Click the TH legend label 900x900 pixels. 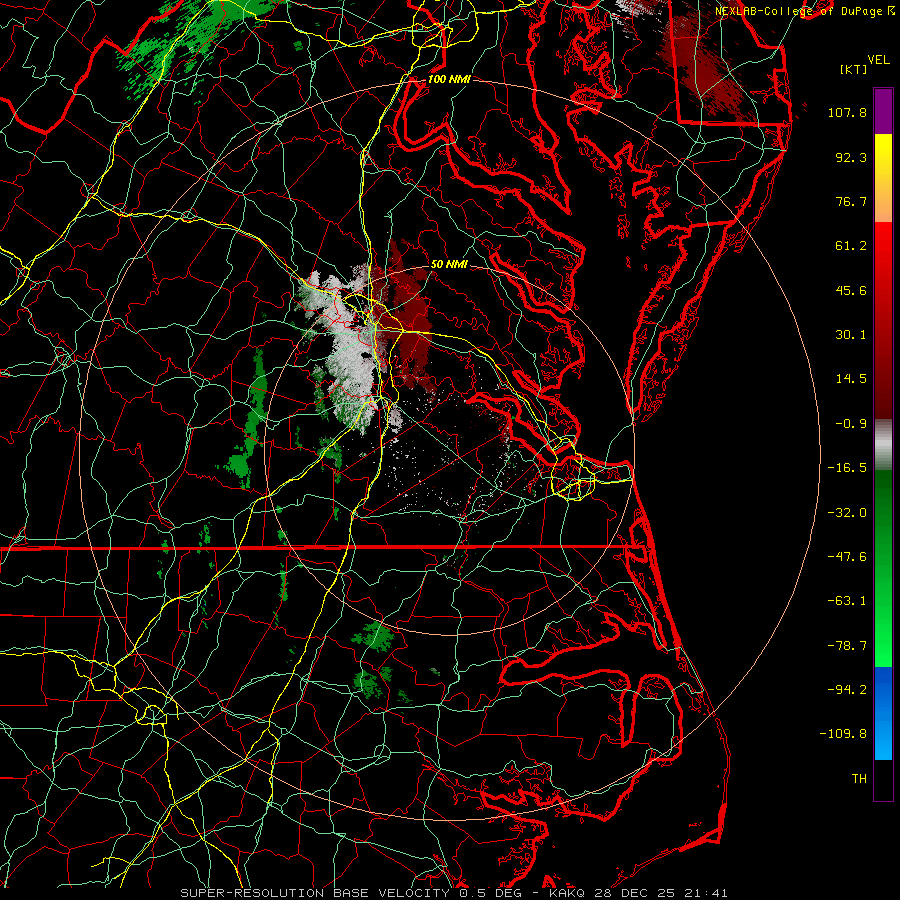[859, 779]
